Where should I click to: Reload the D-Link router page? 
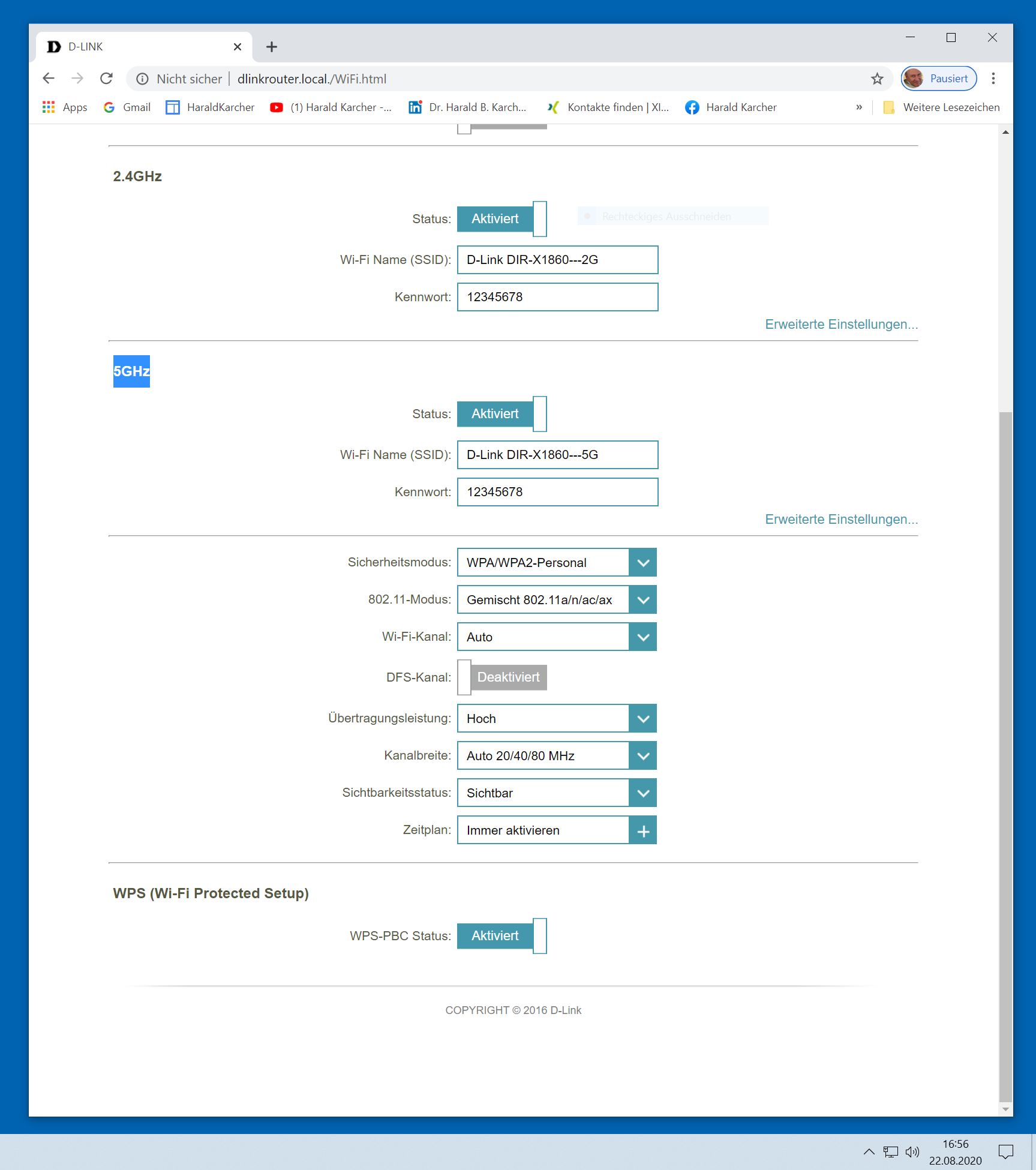click(x=106, y=79)
